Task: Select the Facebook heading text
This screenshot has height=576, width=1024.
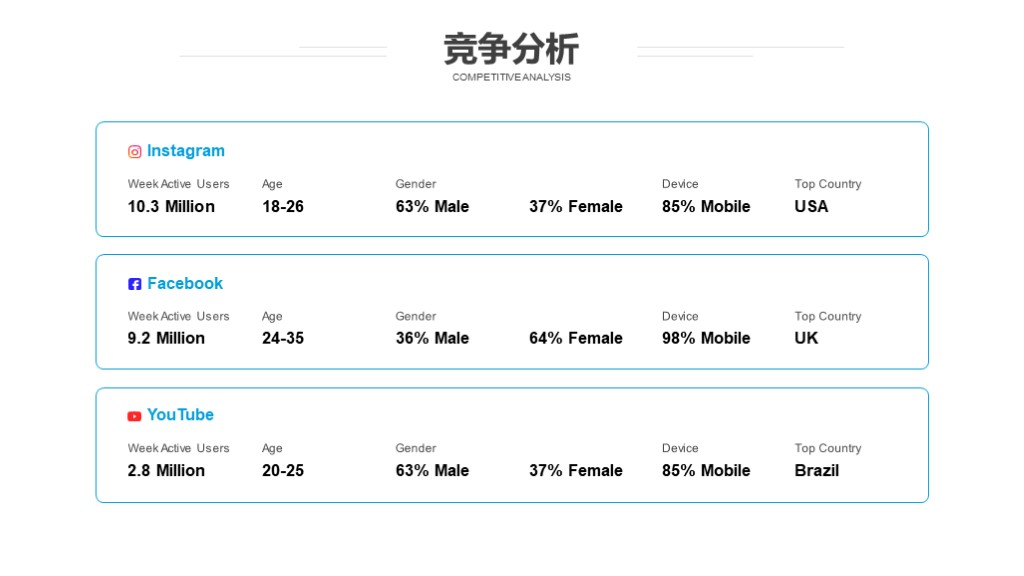Action: coord(185,283)
